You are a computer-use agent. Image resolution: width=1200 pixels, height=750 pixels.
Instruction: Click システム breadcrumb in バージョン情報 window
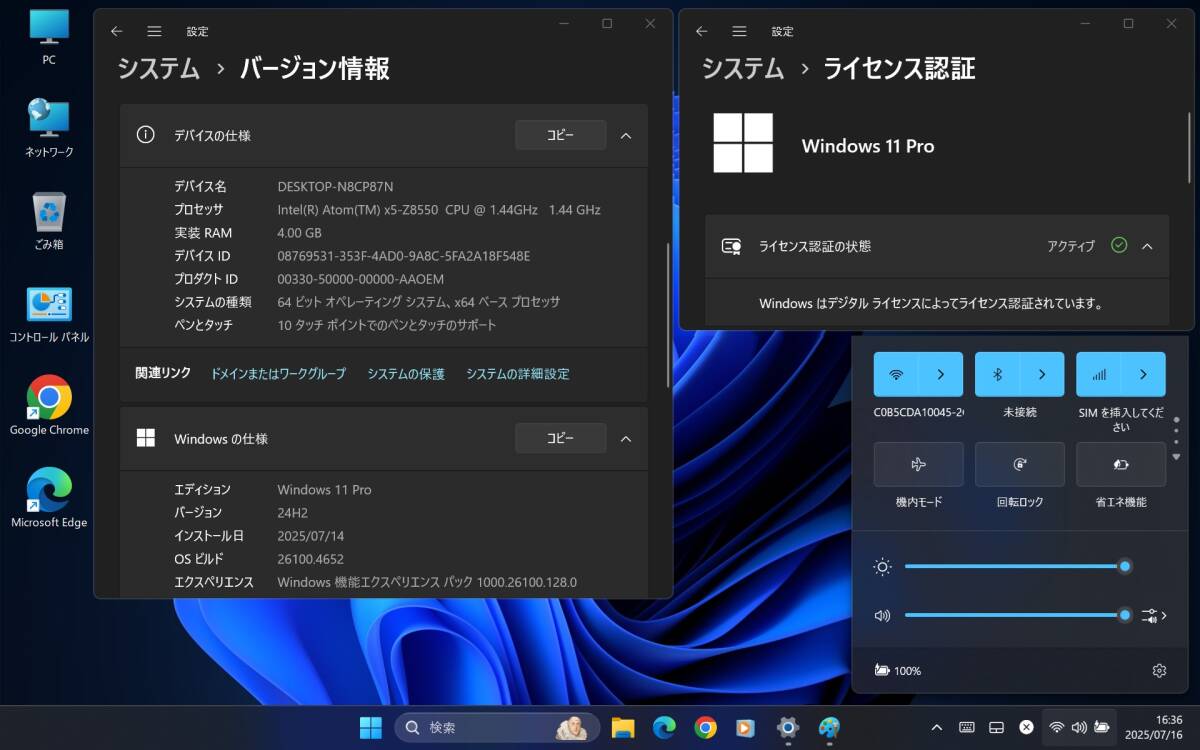tap(159, 68)
